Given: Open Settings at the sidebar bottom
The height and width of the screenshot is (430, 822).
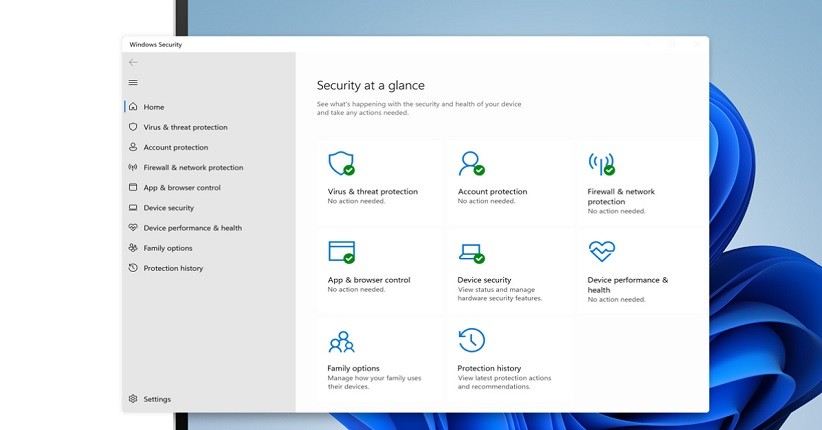Looking at the screenshot, I should (x=156, y=399).
